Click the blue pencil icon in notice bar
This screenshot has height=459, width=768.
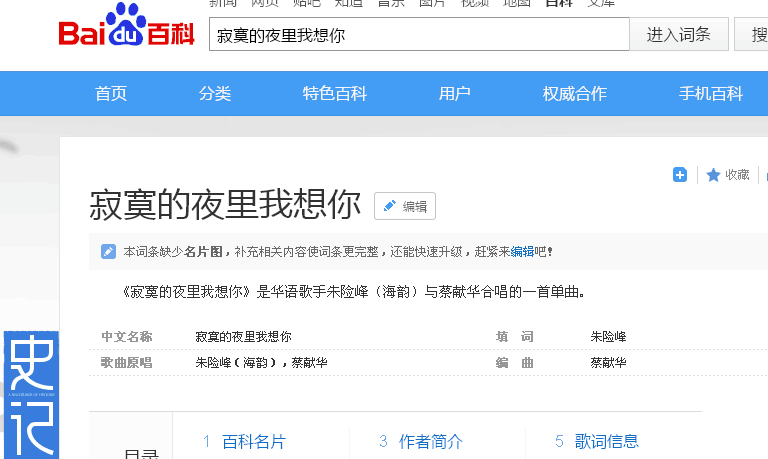(x=108, y=252)
